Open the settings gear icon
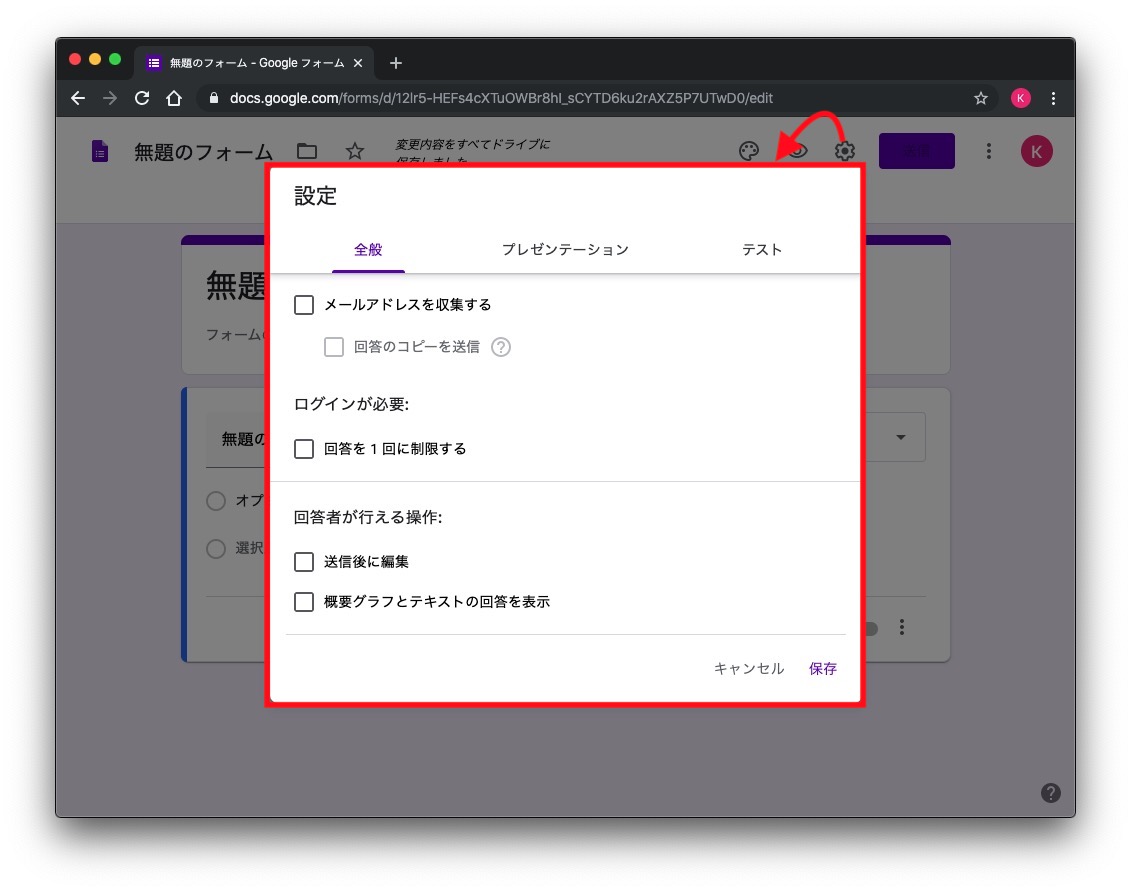The image size is (1131, 891). 845,151
